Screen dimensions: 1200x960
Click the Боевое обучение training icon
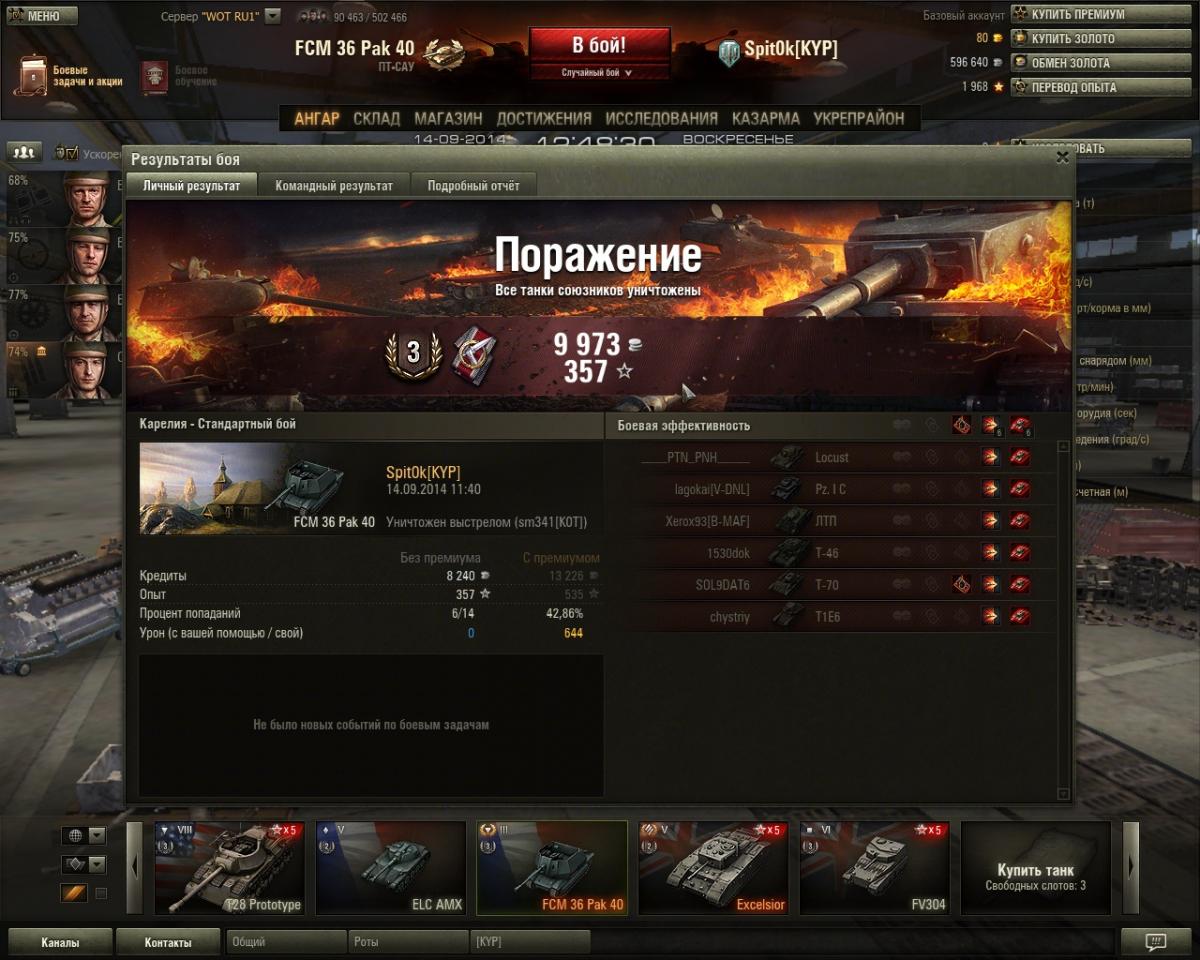[x=154, y=77]
